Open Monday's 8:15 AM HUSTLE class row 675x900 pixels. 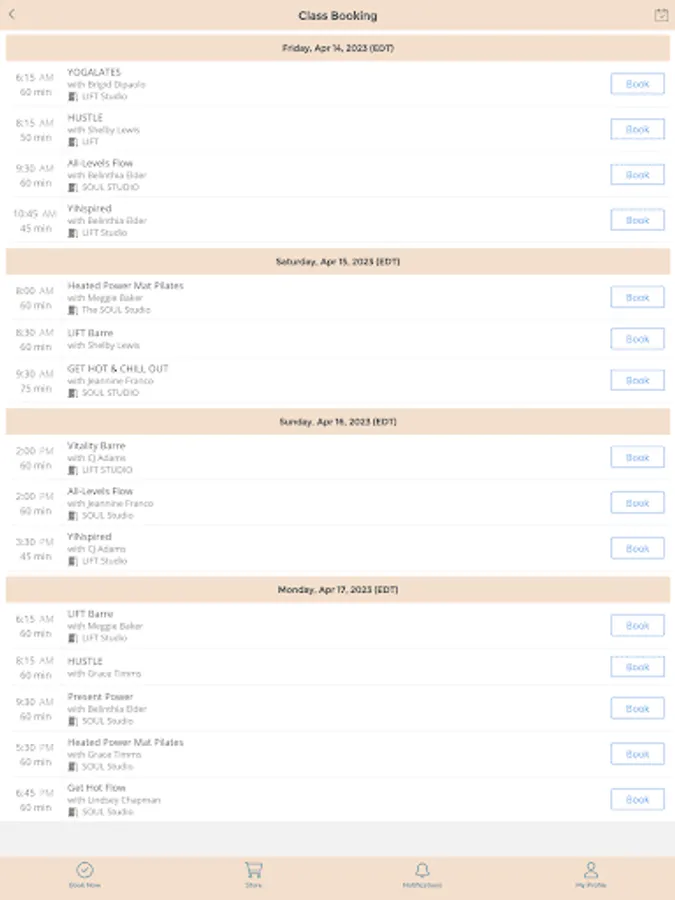click(x=300, y=667)
